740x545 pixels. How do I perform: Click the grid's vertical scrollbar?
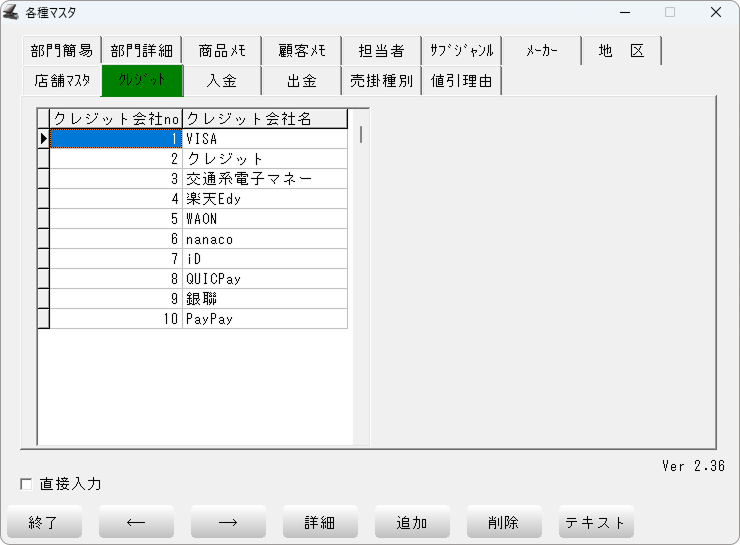(x=360, y=280)
